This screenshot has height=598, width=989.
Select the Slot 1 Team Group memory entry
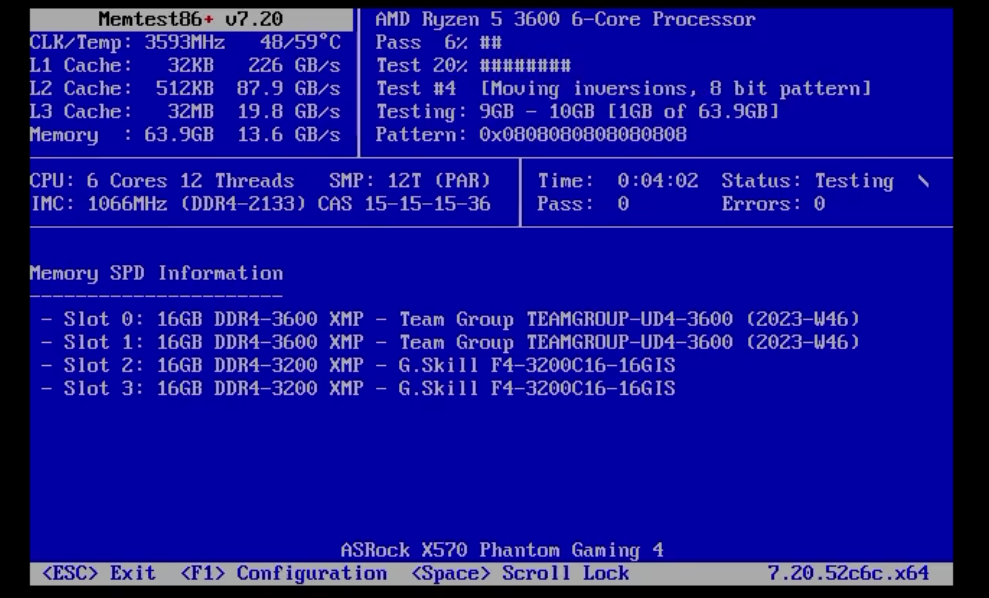coord(451,342)
